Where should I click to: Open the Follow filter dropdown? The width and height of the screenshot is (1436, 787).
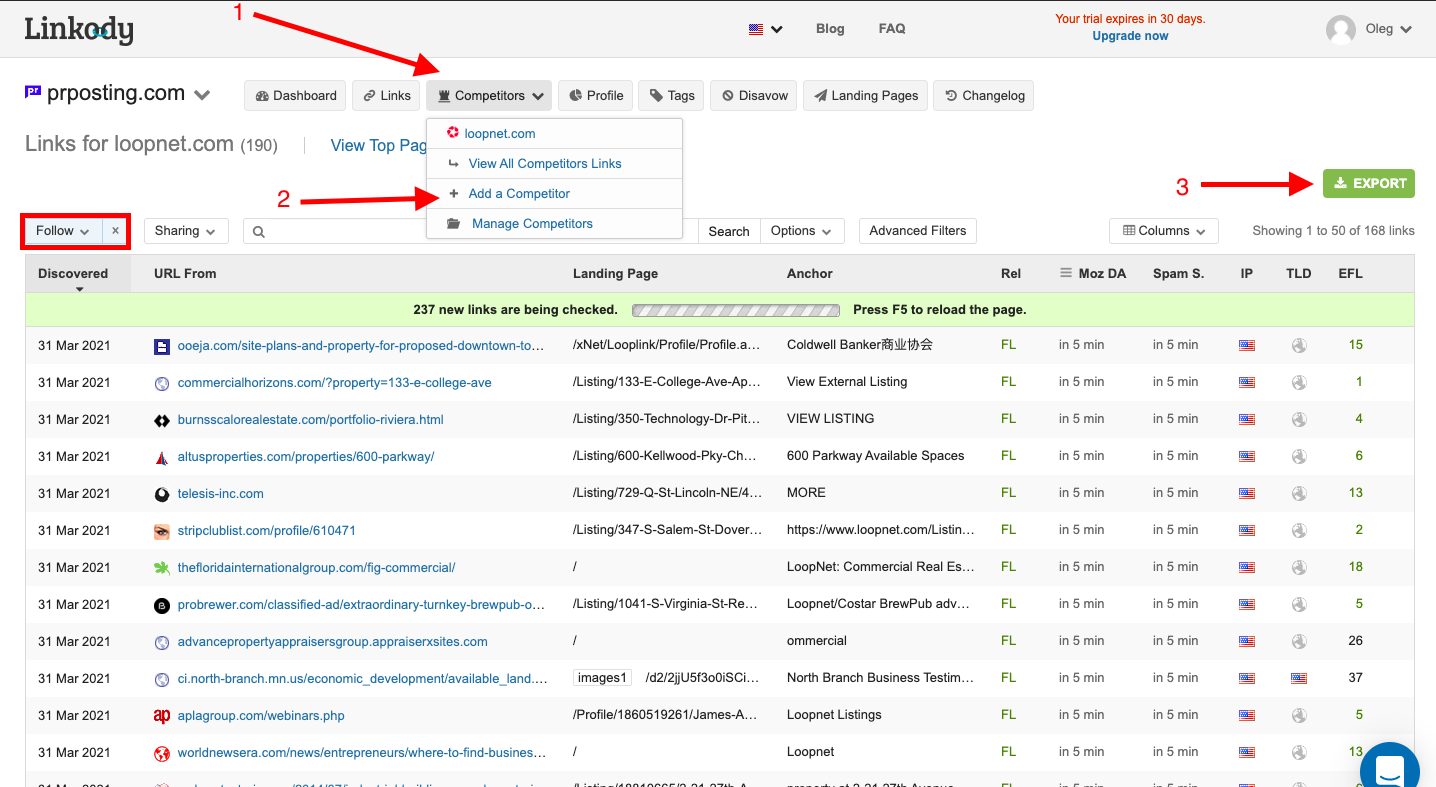pos(63,231)
